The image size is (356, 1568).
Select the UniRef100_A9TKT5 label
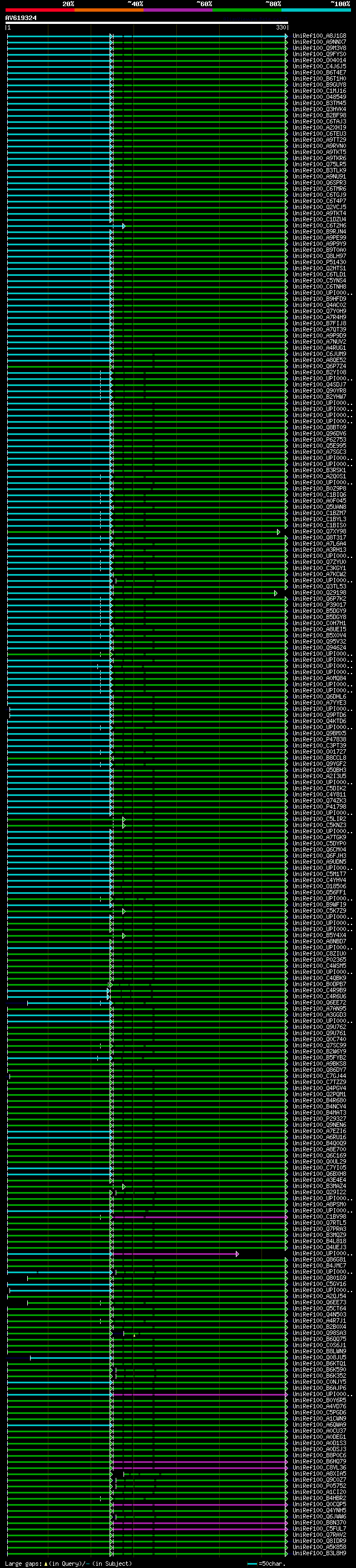(319, 152)
